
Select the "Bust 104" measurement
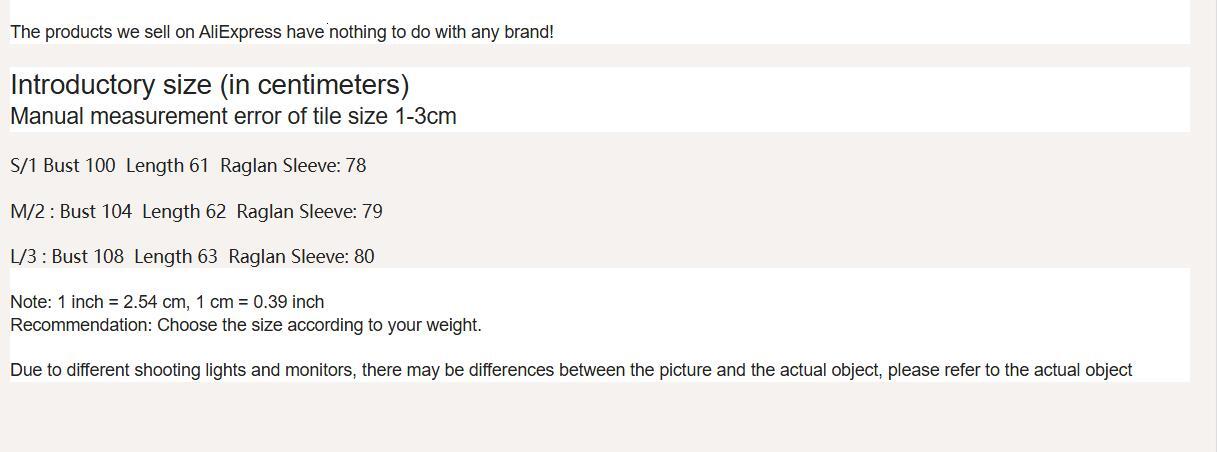pos(95,212)
